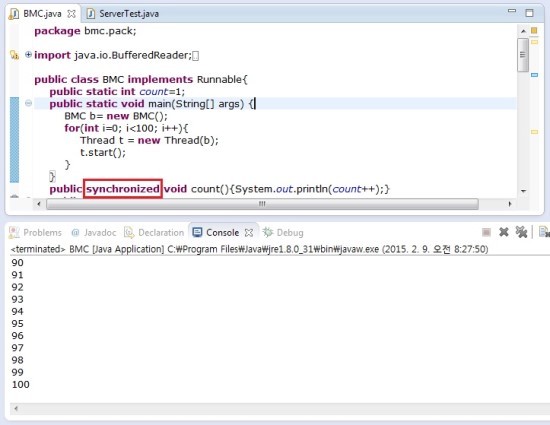Click the editor vertical scrollbar down arrow
Viewport: 550px width, 425px height.
(x=523, y=191)
